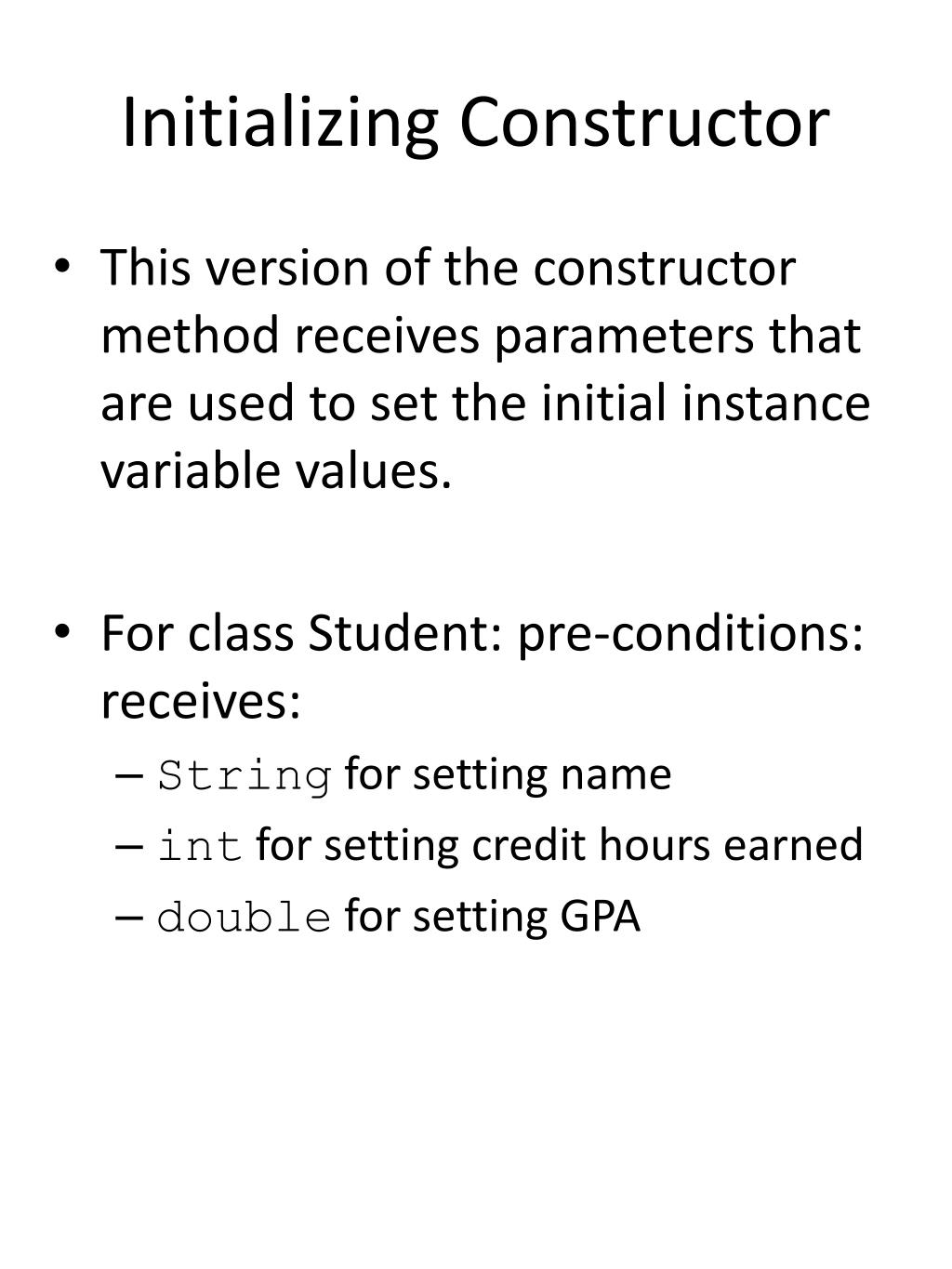Click the line 'are used to set the initial instance'

coord(485,403)
